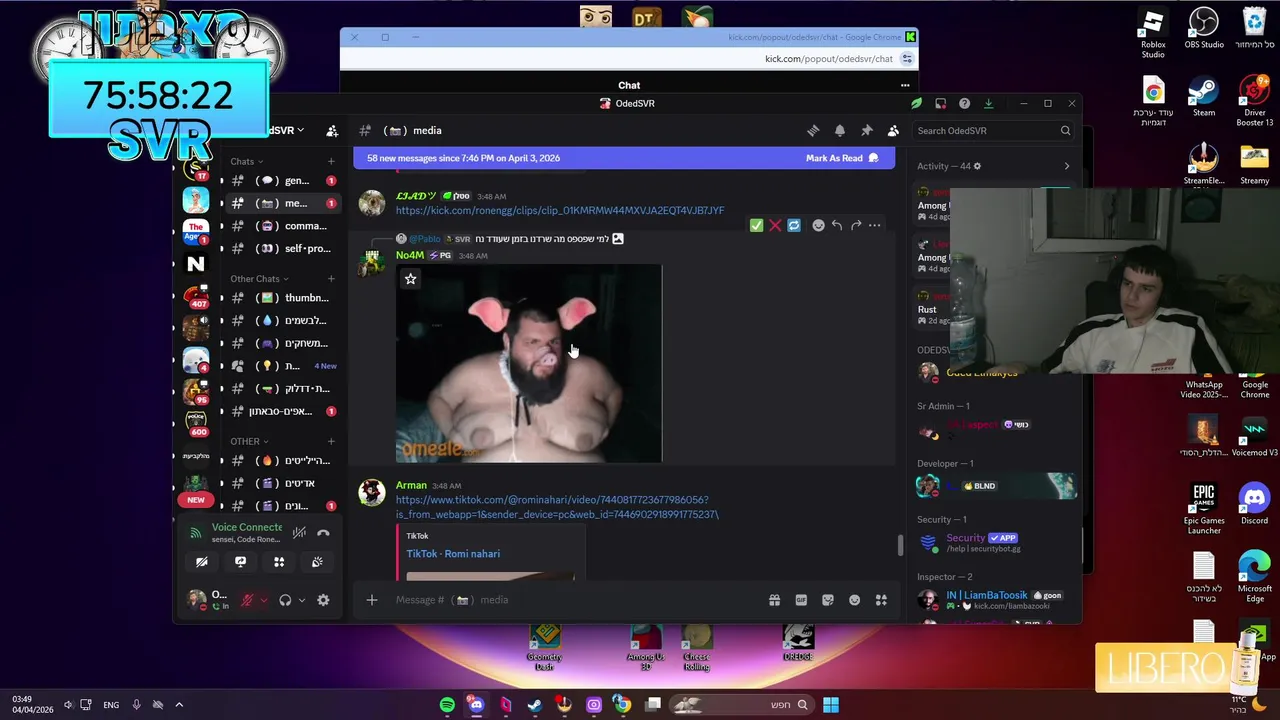Open the thumbn... channel
This screenshot has height=720, width=1280.
[283, 298]
